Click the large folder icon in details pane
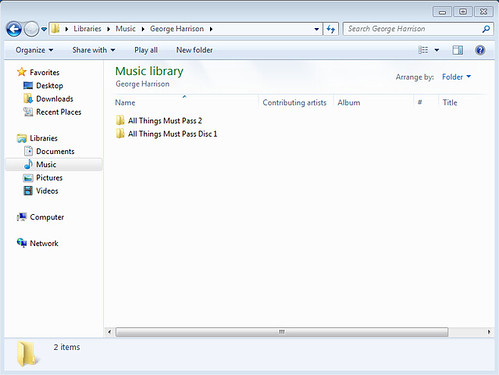This screenshot has height=375, width=499. pyautogui.click(x=27, y=354)
